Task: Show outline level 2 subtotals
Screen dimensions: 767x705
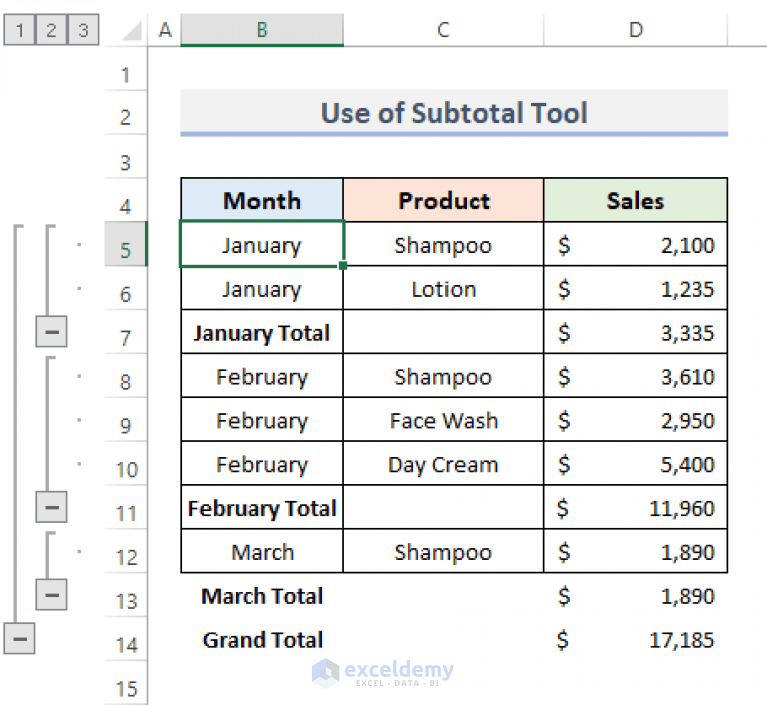Action: pos(51,30)
